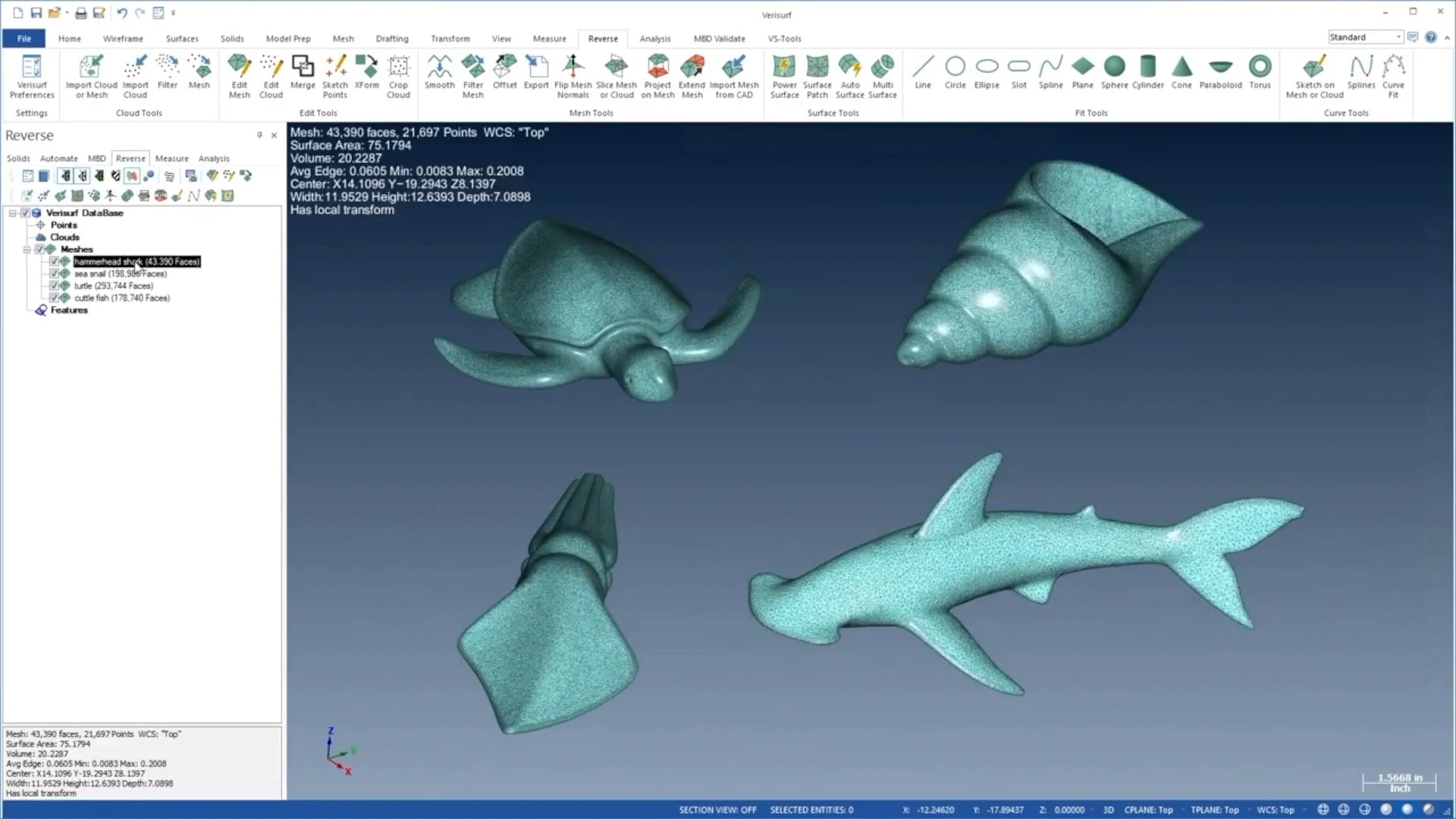The image size is (1456, 819).
Task: Open the Measure tab in Reverse panel
Action: pos(171,158)
